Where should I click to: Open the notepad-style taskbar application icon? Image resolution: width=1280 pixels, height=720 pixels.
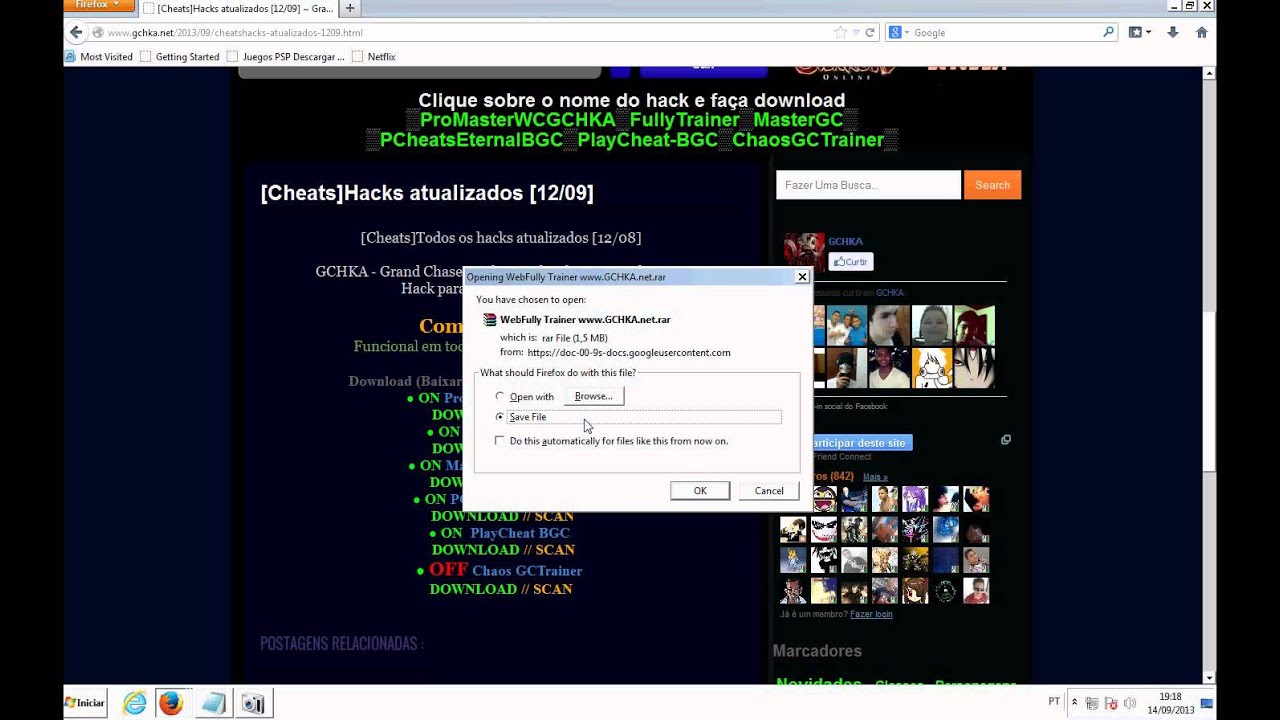[213, 704]
